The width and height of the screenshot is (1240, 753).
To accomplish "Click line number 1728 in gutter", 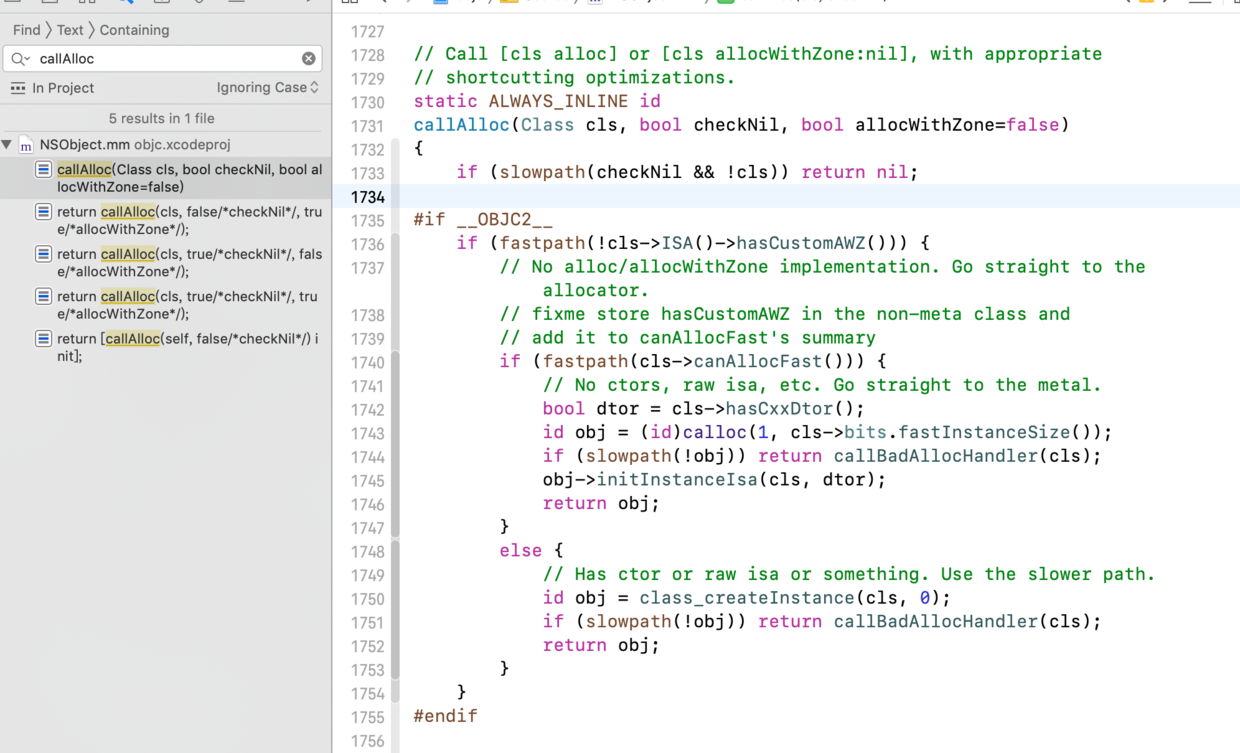I will [368, 55].
